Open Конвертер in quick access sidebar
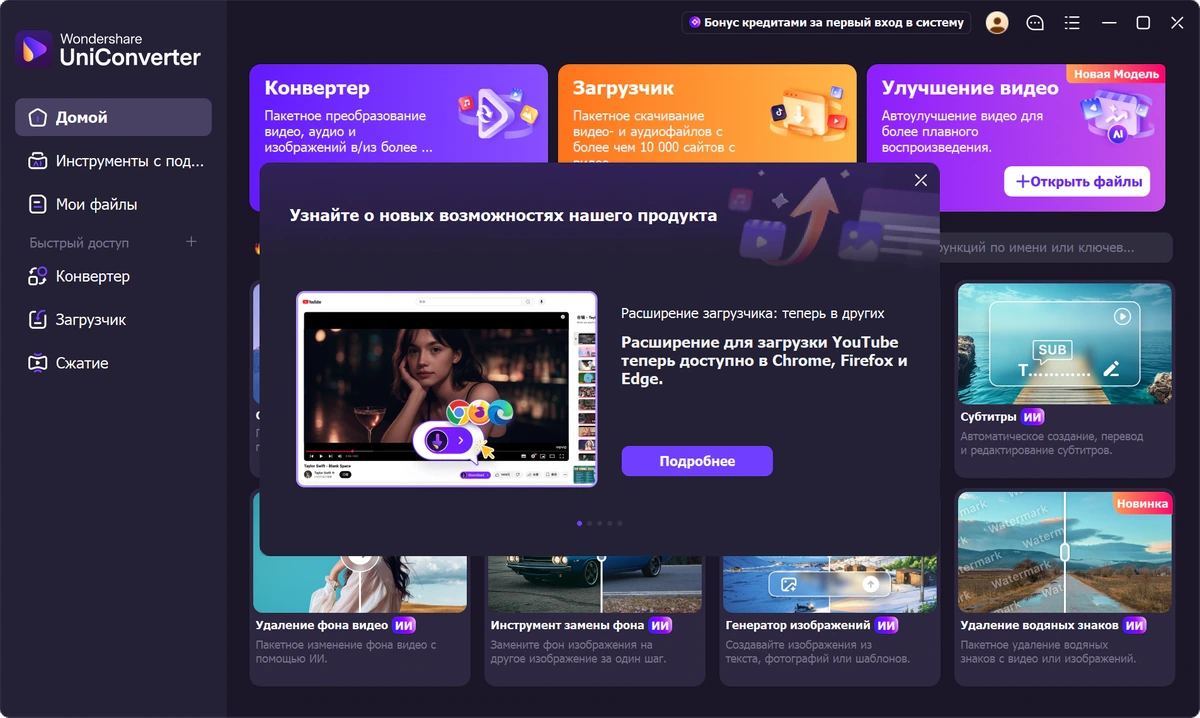This screenshot has height=718, width=1200. point(113,276)
